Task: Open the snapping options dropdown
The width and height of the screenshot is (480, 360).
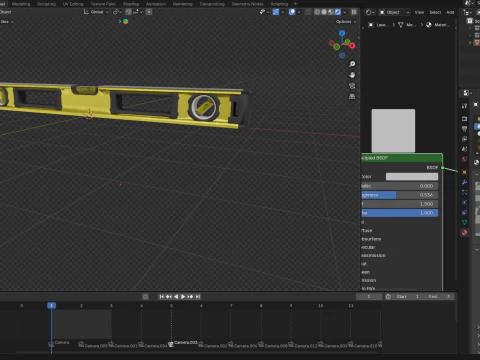Action: click(x=138, y=12)
